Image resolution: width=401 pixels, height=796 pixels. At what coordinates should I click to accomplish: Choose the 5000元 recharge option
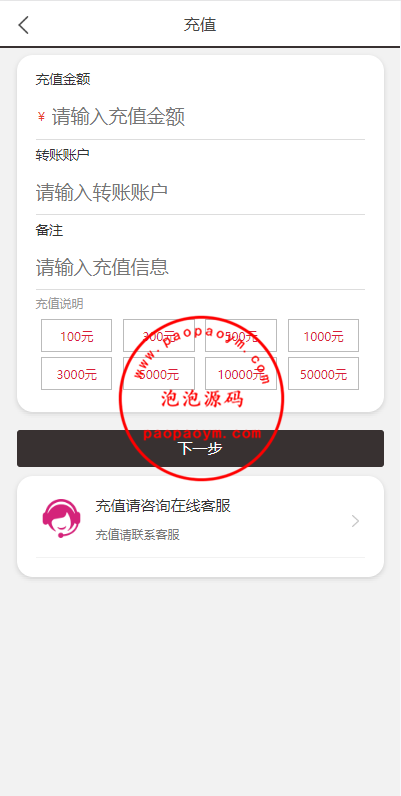click(159, 374)
